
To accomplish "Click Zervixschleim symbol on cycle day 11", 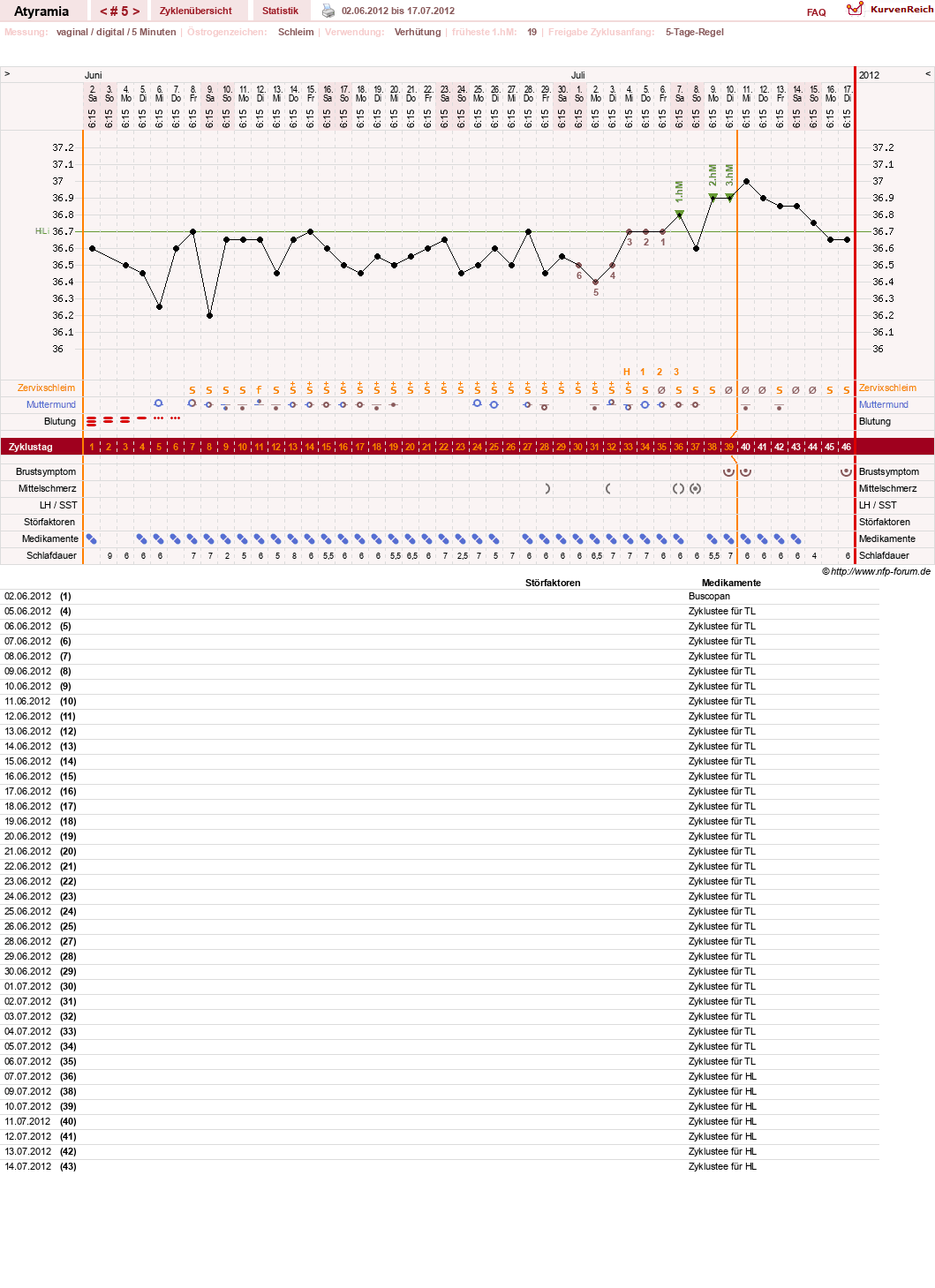I will (x=259, y=389).
